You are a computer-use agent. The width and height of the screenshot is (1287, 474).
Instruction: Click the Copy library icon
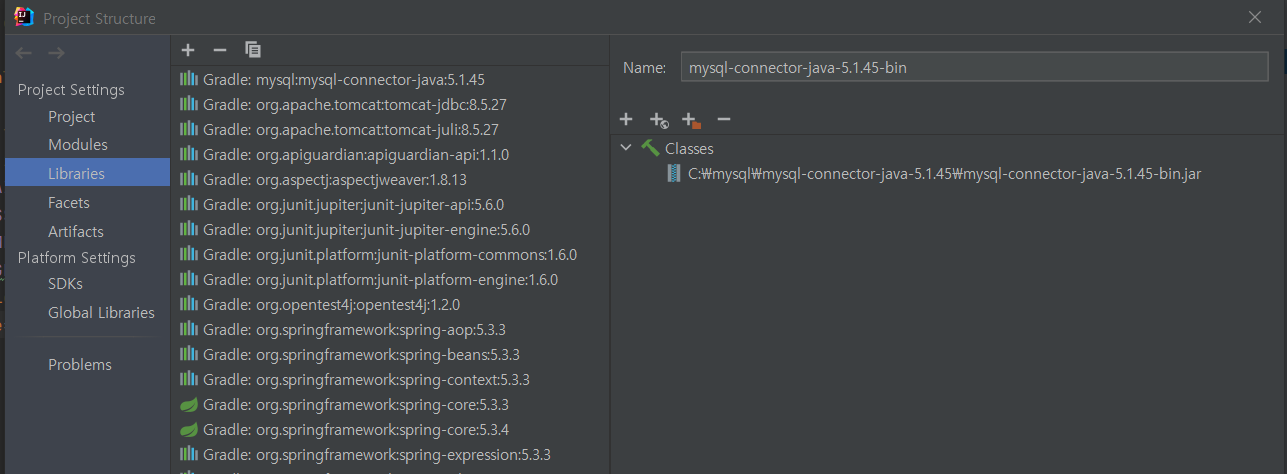click(253, 50)
